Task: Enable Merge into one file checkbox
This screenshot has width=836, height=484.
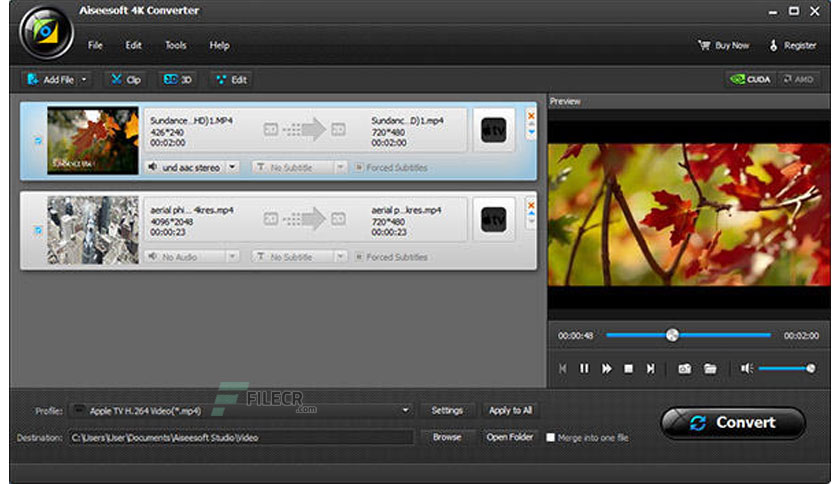Action: [550, 438]
